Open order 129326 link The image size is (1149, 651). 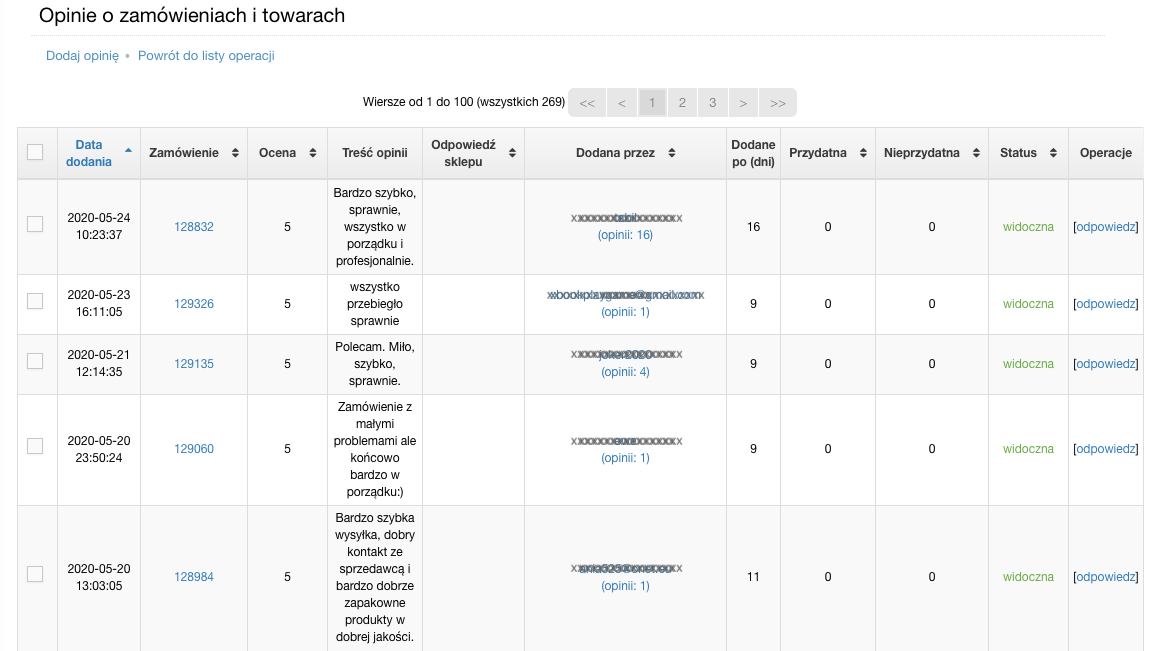[x=194, y=304]
